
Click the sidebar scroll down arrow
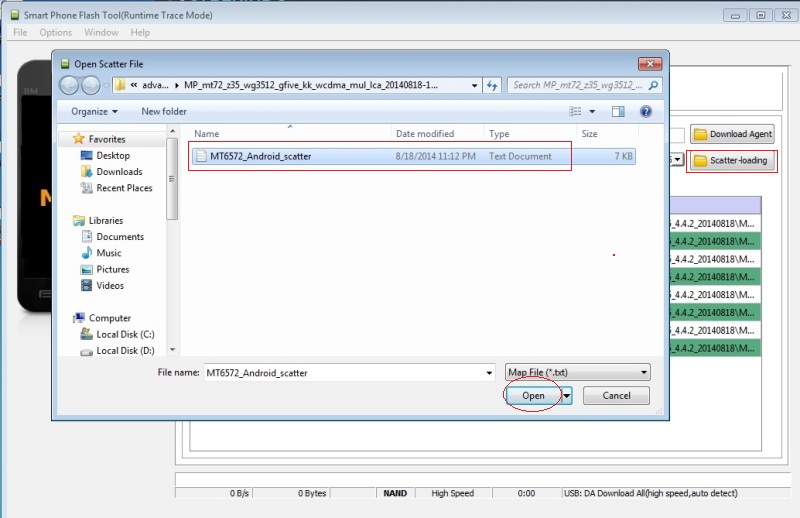tap(172, 350)
